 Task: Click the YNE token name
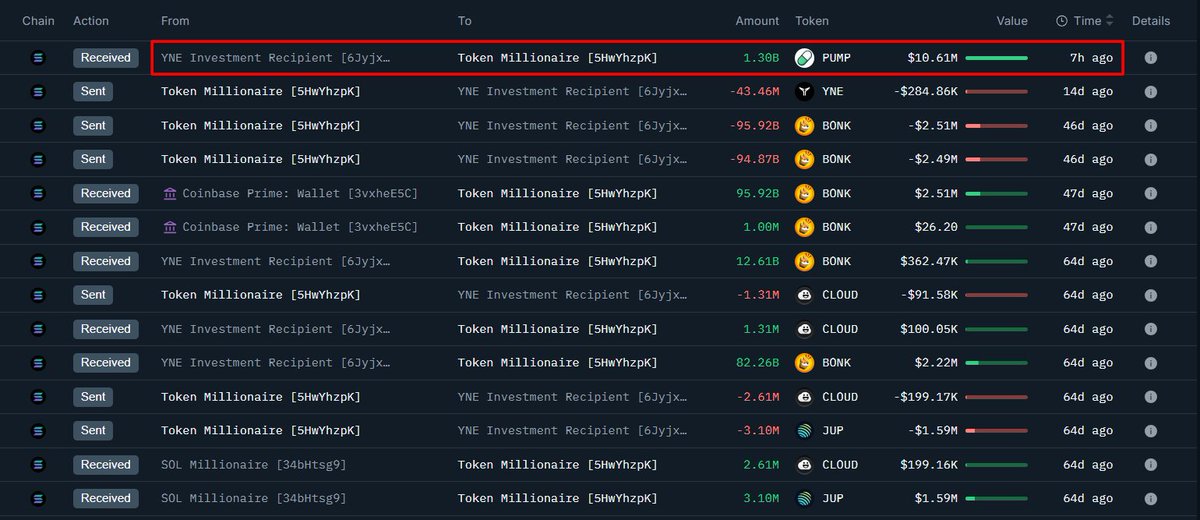(833, 92)
